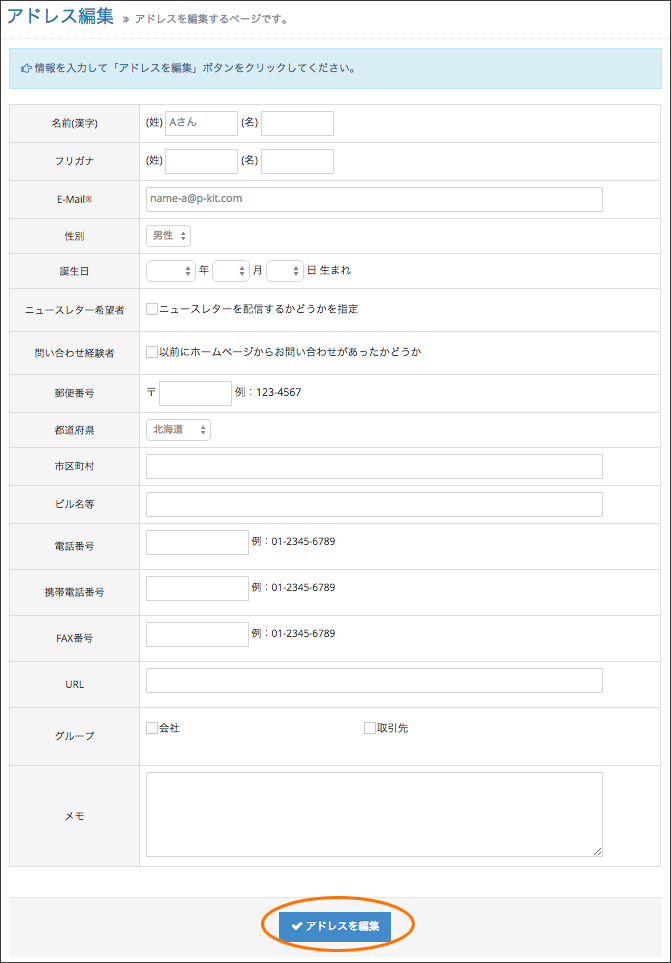Tick the 問い合わせ経験者 checkbox
671x963 pixels.
coord(152,352)
